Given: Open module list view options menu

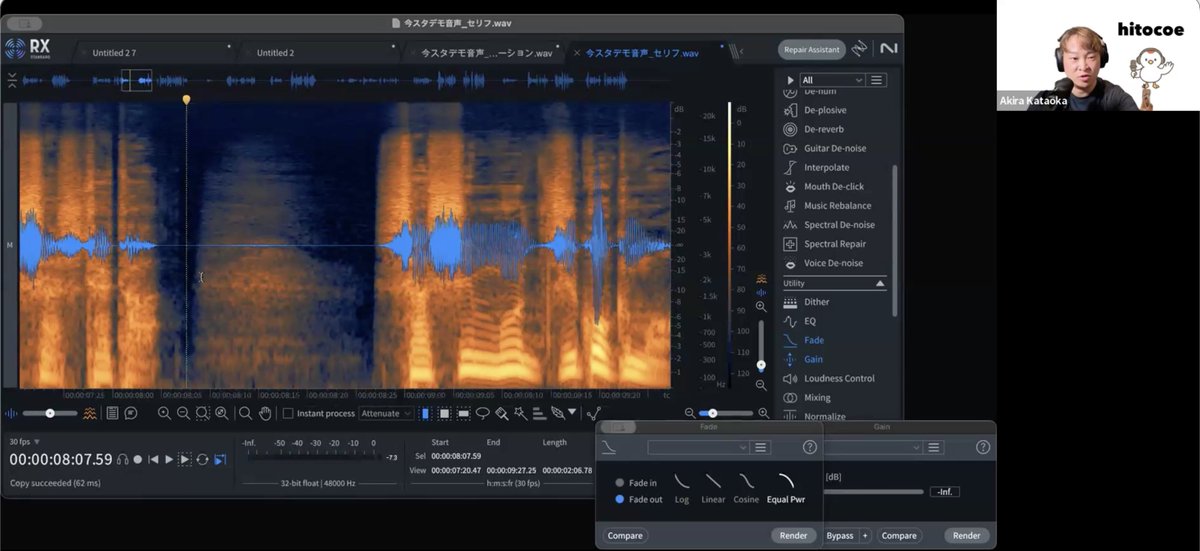Looking at the screenshot, I should pos(877,80).
